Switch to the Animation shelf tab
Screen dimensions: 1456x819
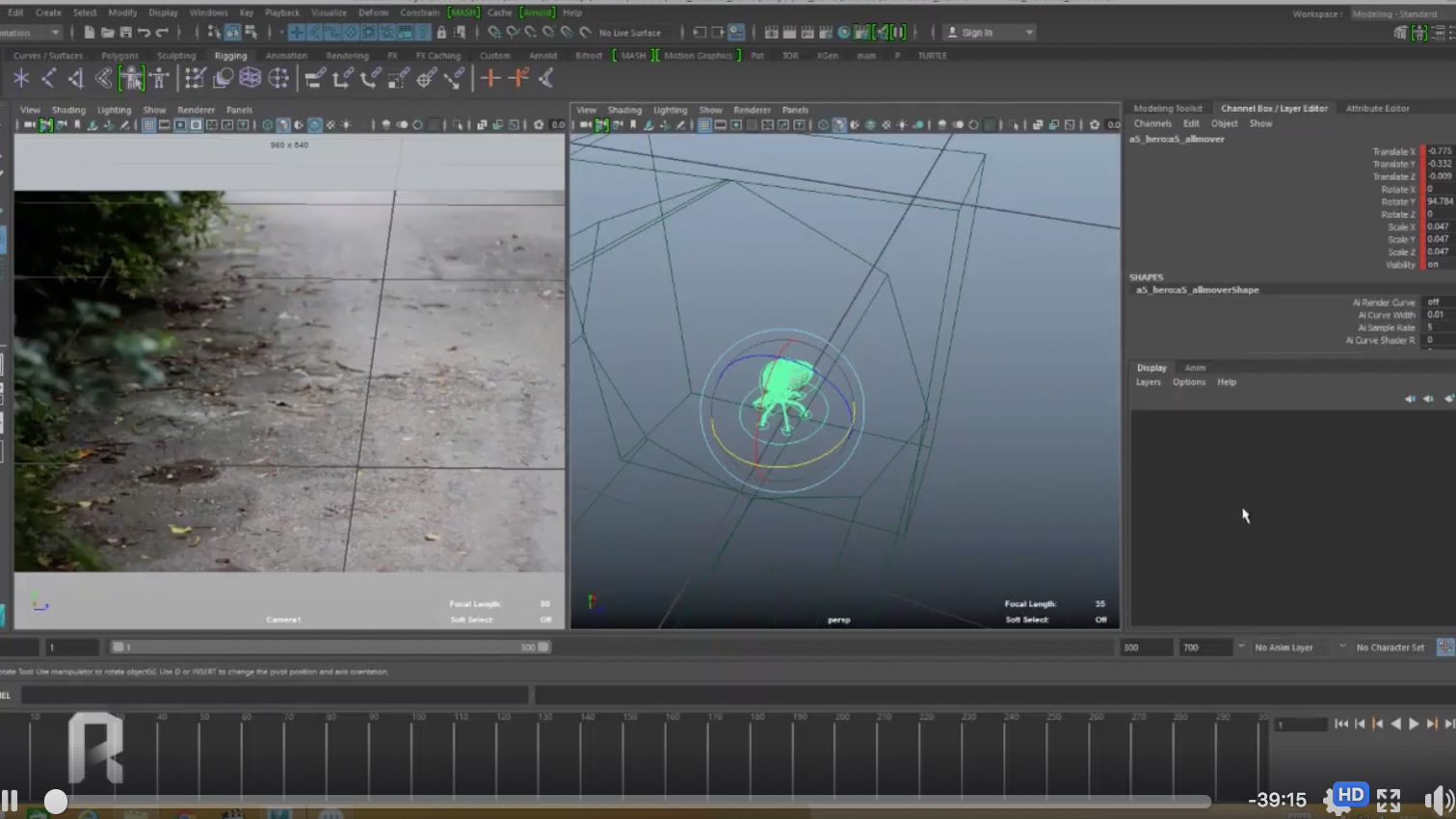pos(286,56)
